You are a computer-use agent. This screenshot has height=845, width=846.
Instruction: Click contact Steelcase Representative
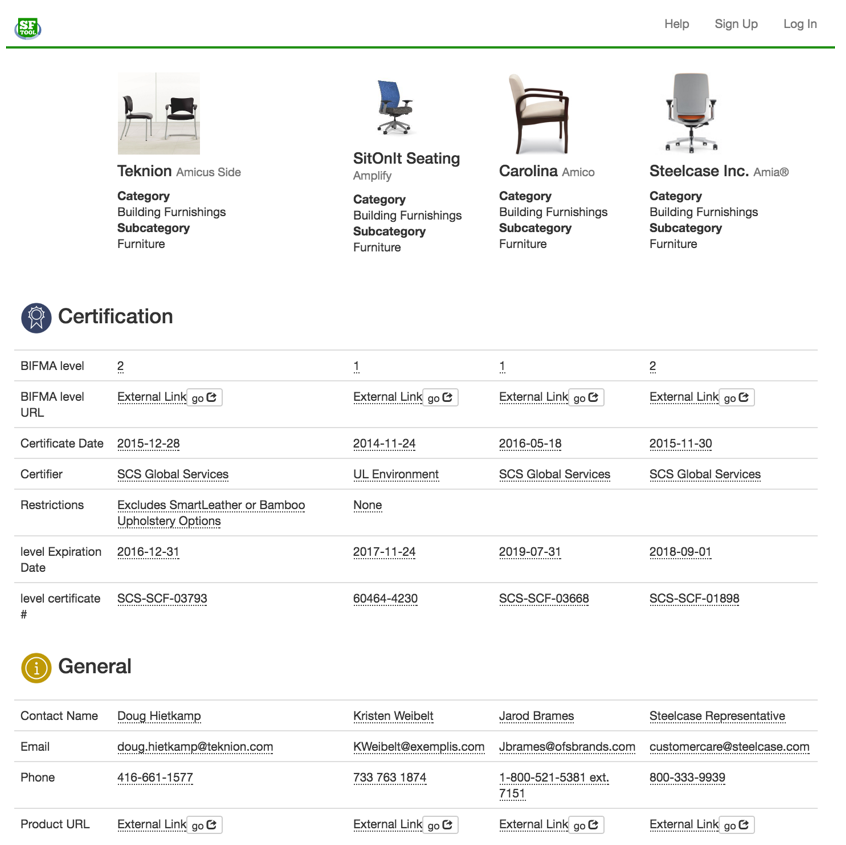pyautogui.click(x=717, y=716)
